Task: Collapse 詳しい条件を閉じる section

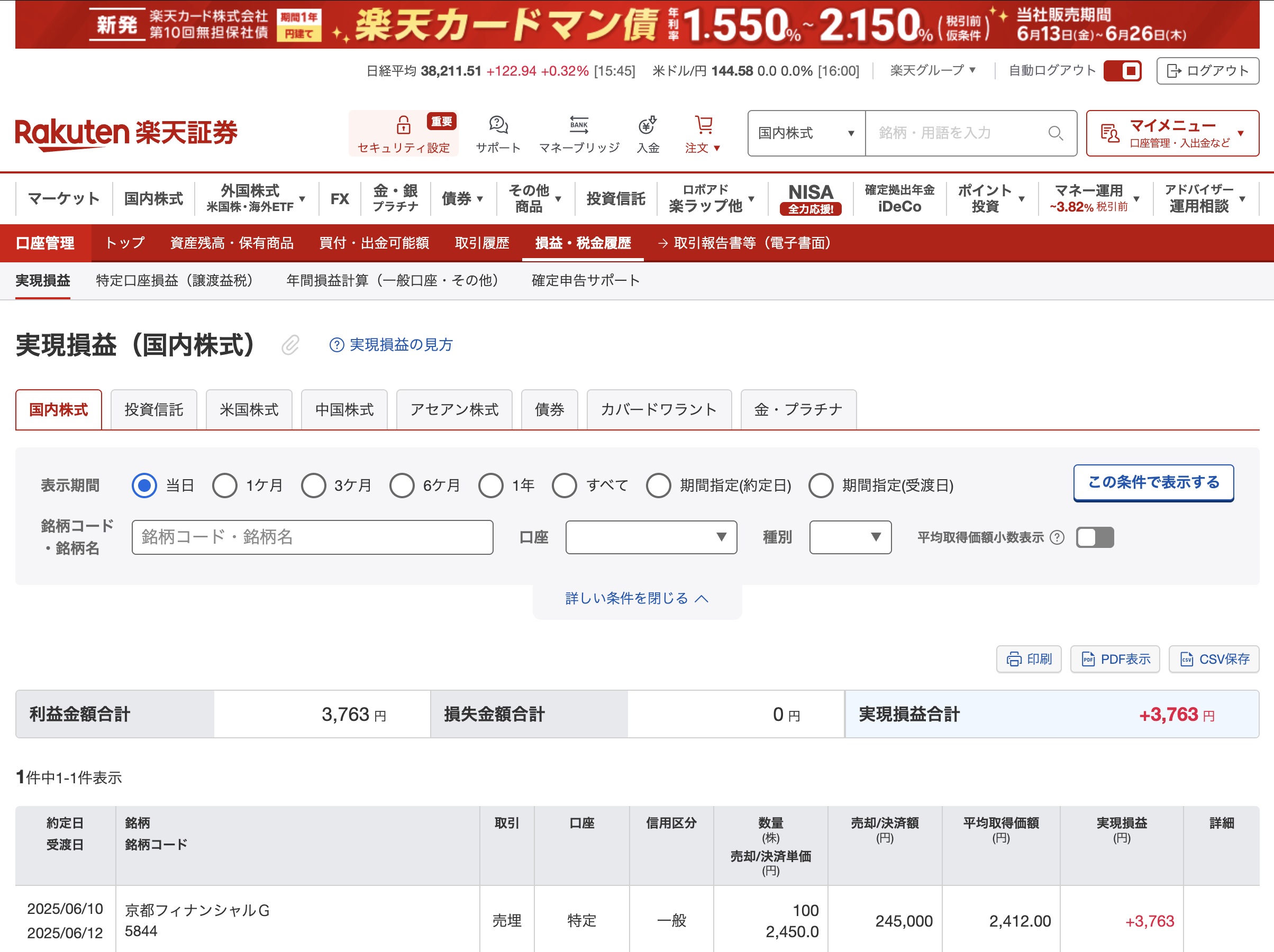Action: click(637, 598)
